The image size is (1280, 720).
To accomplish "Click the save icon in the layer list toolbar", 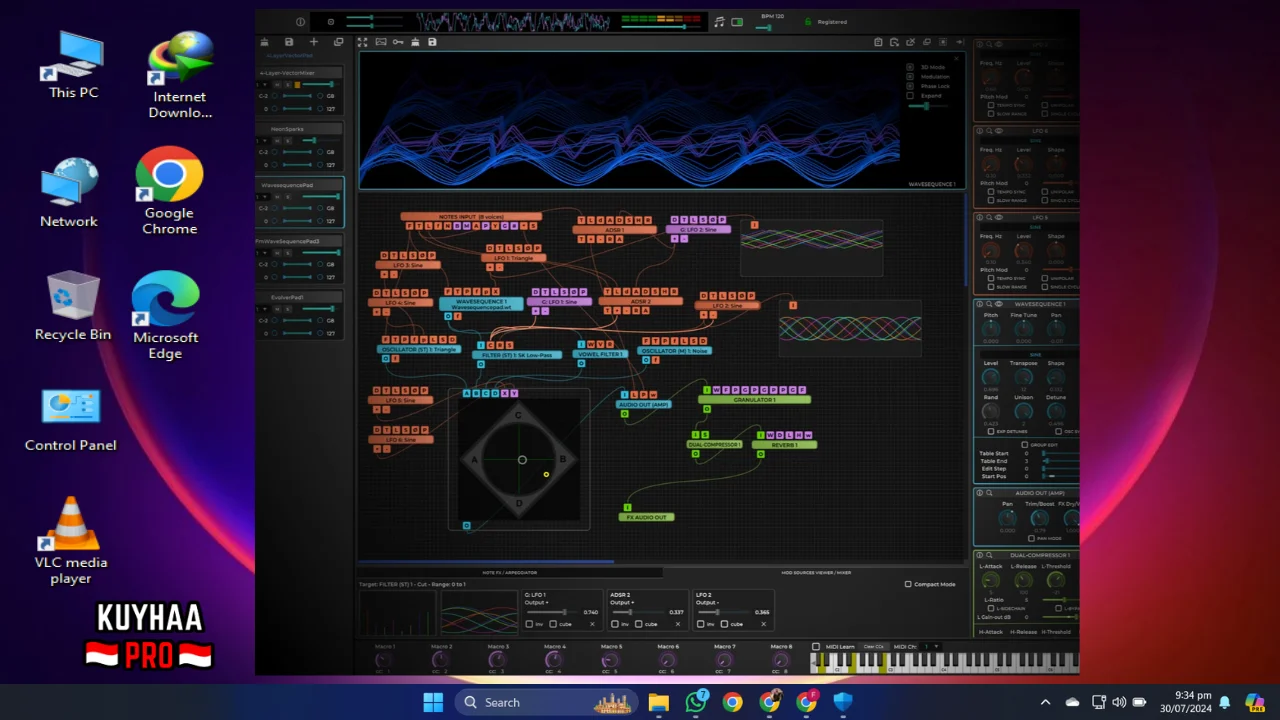I will click(289, 42).
